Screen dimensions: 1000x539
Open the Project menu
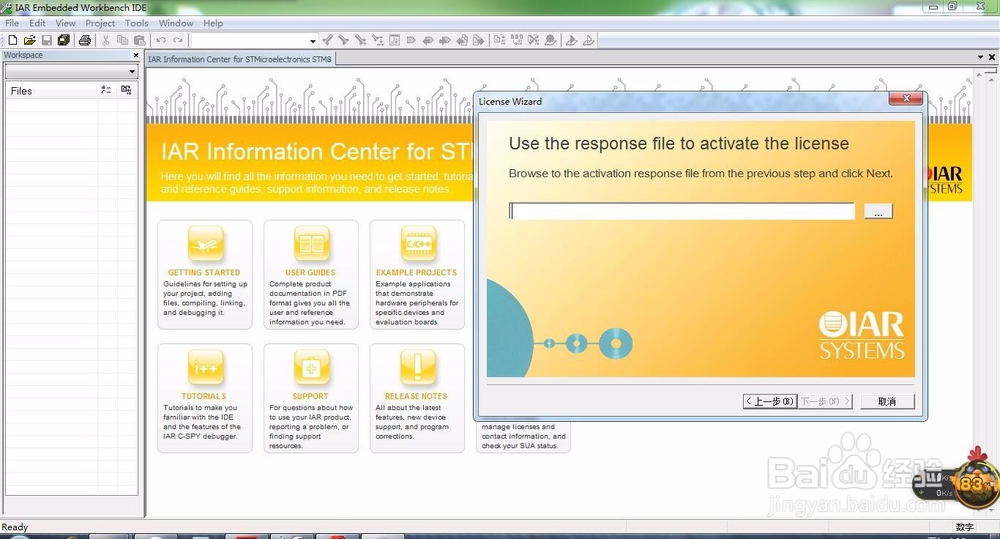pyautogui.click(x=100, y=23)
